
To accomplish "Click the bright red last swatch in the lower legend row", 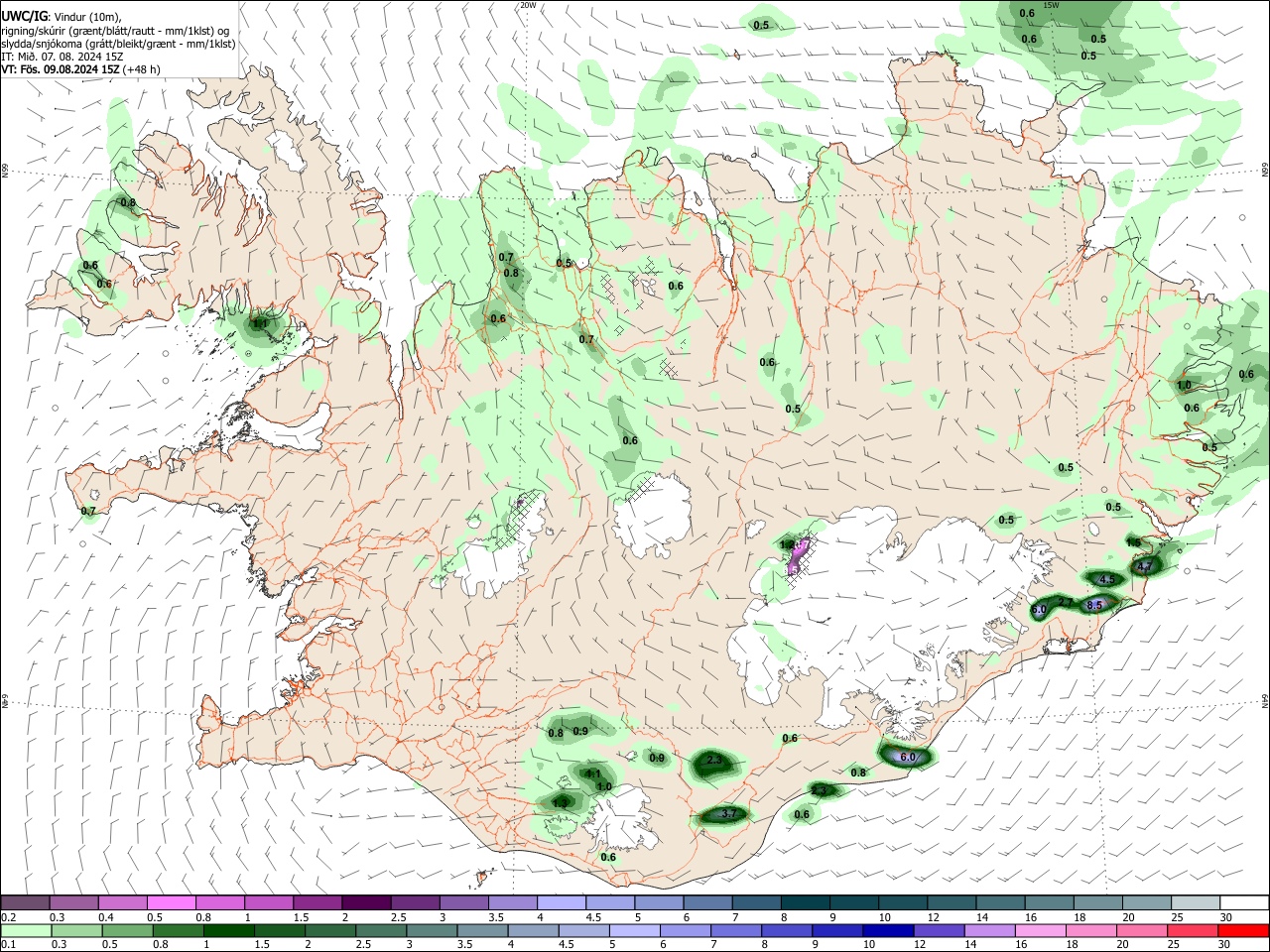I will coord(1243,930).
